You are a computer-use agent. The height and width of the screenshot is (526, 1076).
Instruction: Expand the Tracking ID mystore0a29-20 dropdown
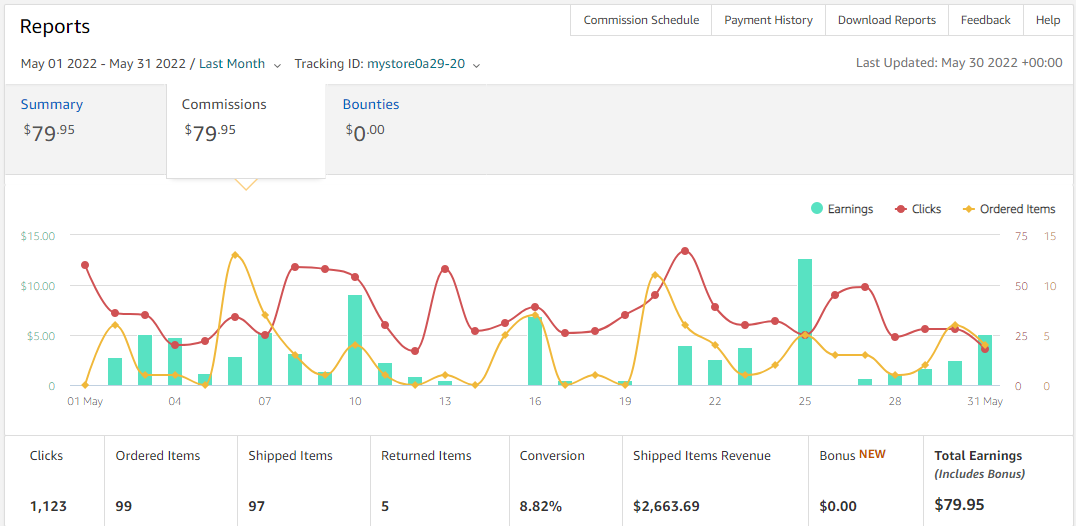(476, 65)
